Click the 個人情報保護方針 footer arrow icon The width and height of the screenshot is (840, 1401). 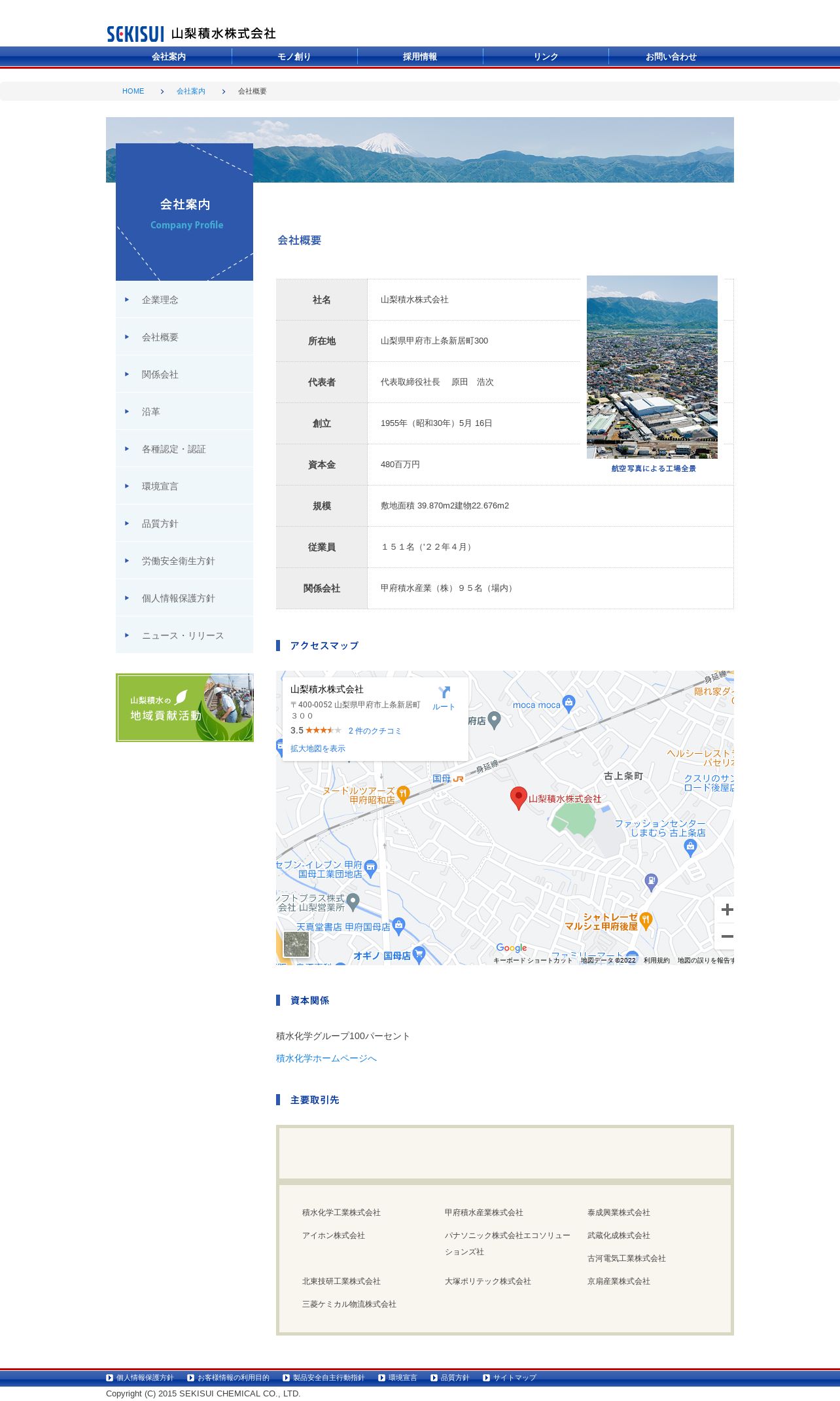tap(110, 1377)
